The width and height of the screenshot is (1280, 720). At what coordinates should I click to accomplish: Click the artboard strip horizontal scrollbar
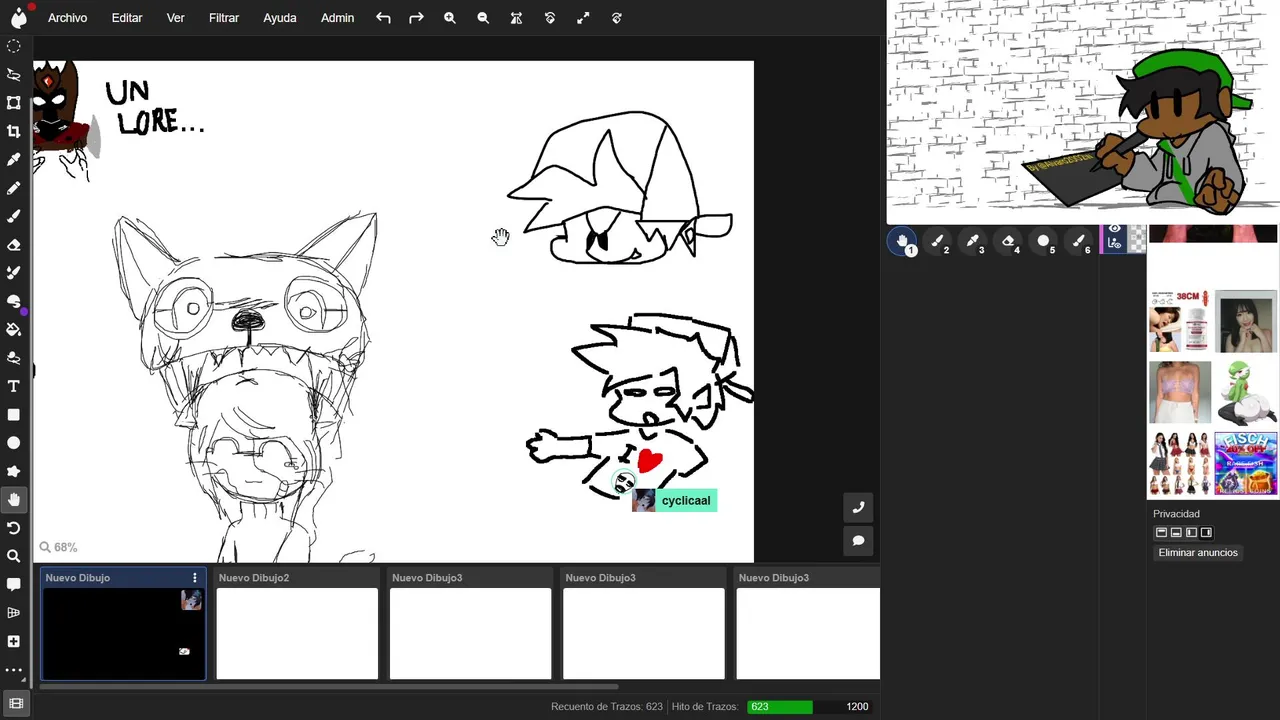tap(329, 686)
